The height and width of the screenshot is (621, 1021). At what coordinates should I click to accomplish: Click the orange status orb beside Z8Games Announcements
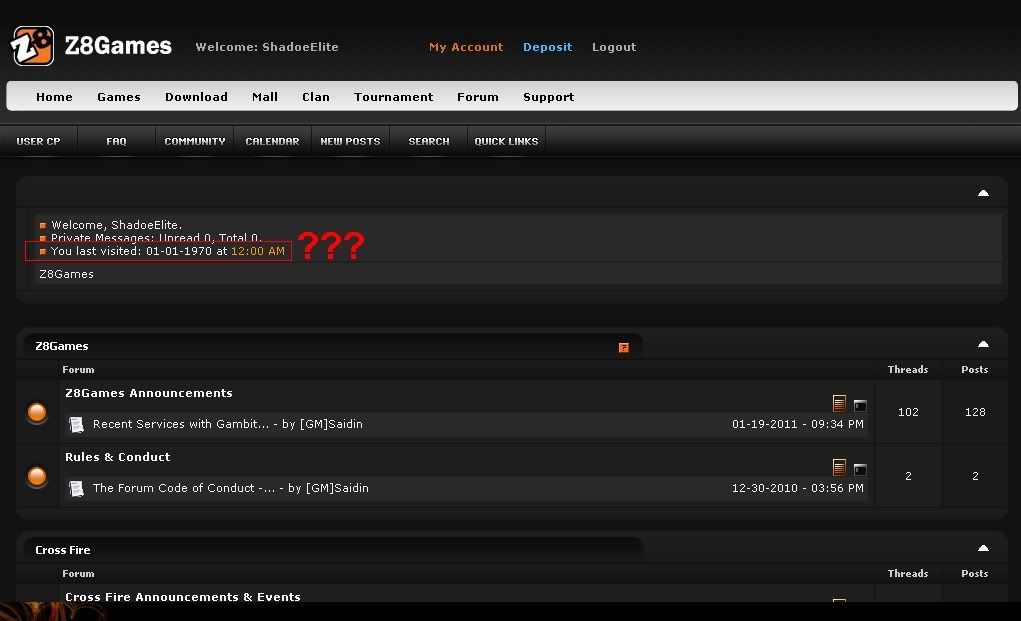pyautogui.click(x=37, y=412)
